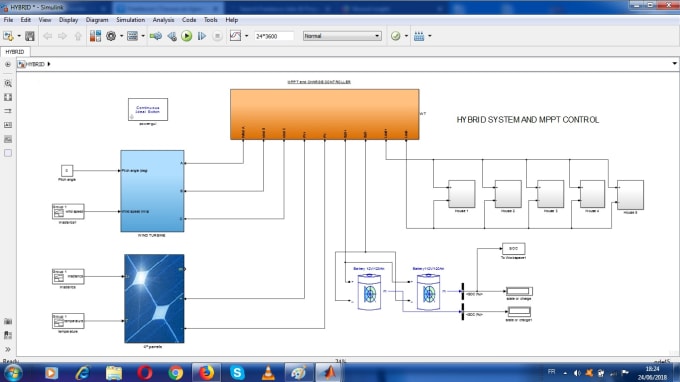Open the File menu
This screenshot has width=680, height=382.
tap(8, 20)
